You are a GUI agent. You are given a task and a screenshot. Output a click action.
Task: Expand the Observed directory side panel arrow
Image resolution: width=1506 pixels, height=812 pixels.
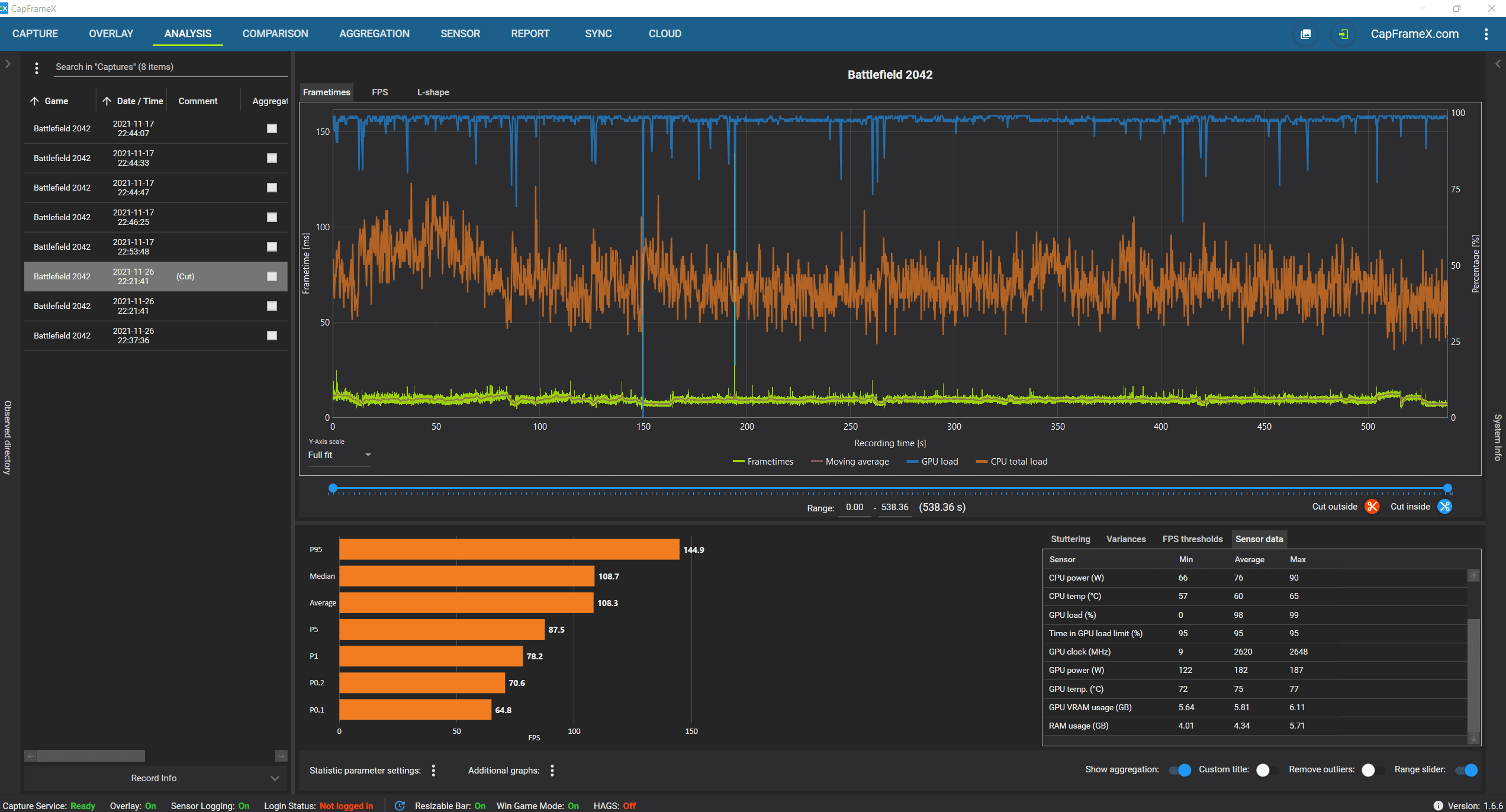click(x=8, y=64)
